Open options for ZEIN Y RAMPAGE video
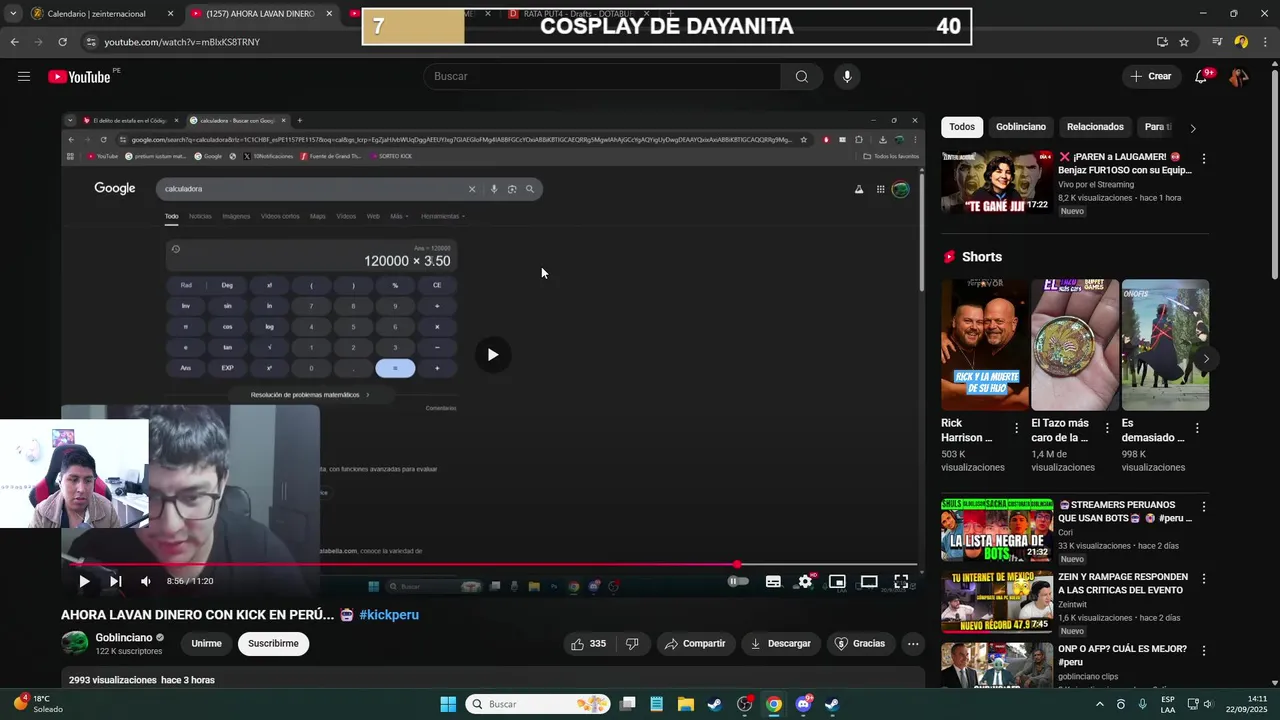 pos(1204,579)
